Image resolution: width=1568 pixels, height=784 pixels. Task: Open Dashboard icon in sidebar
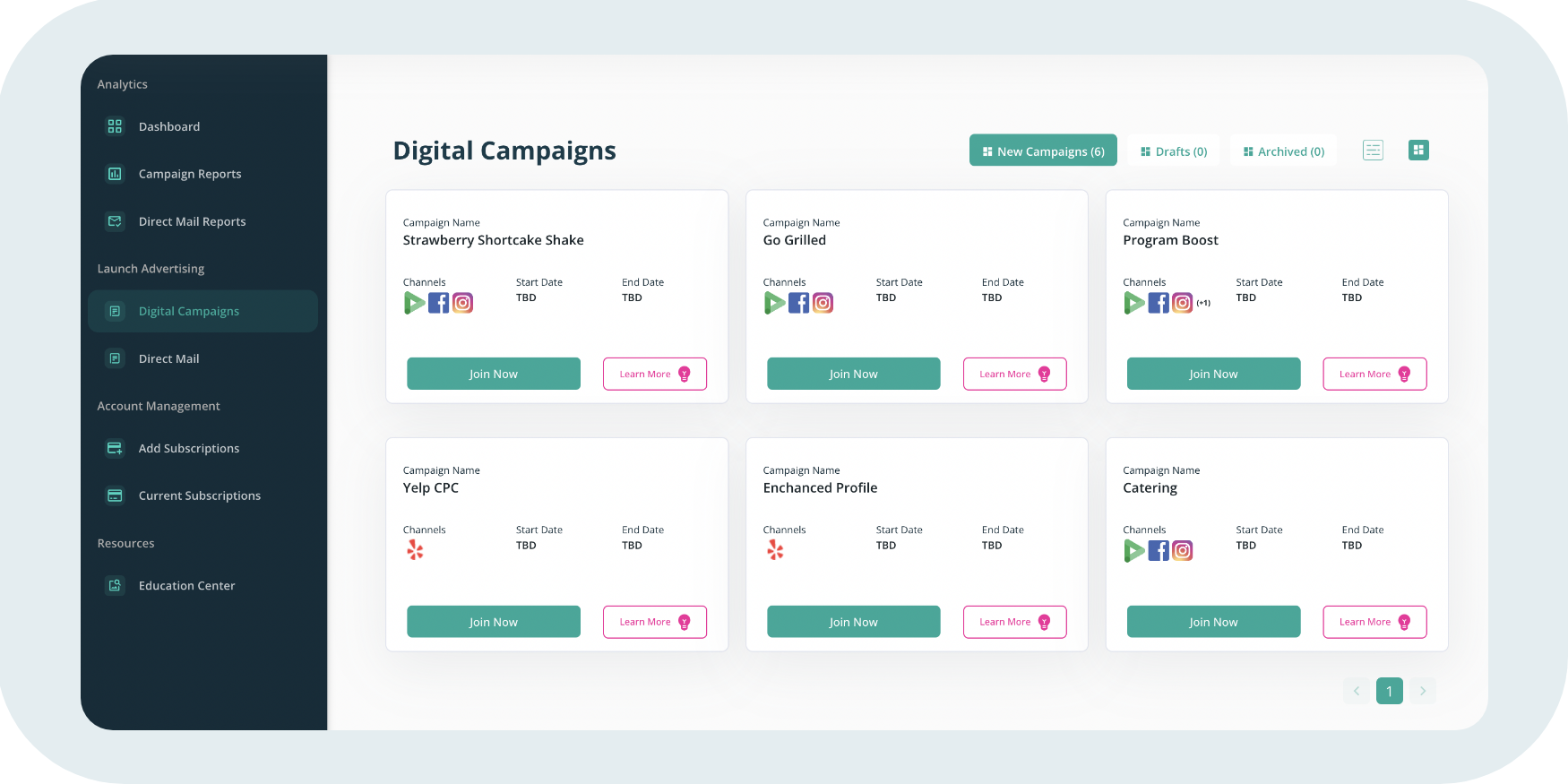(115, 126)
